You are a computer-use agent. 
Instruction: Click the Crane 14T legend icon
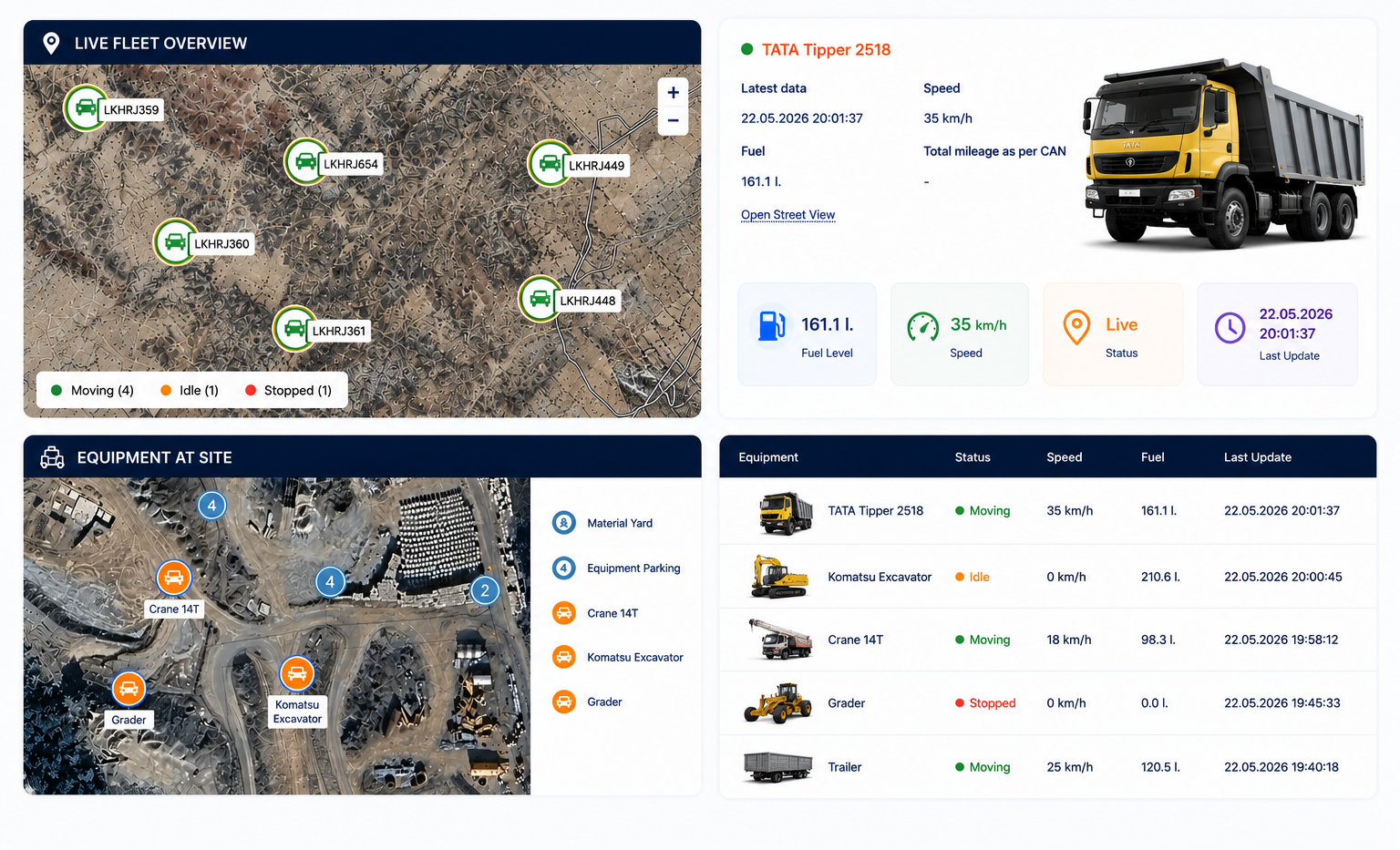564,613
